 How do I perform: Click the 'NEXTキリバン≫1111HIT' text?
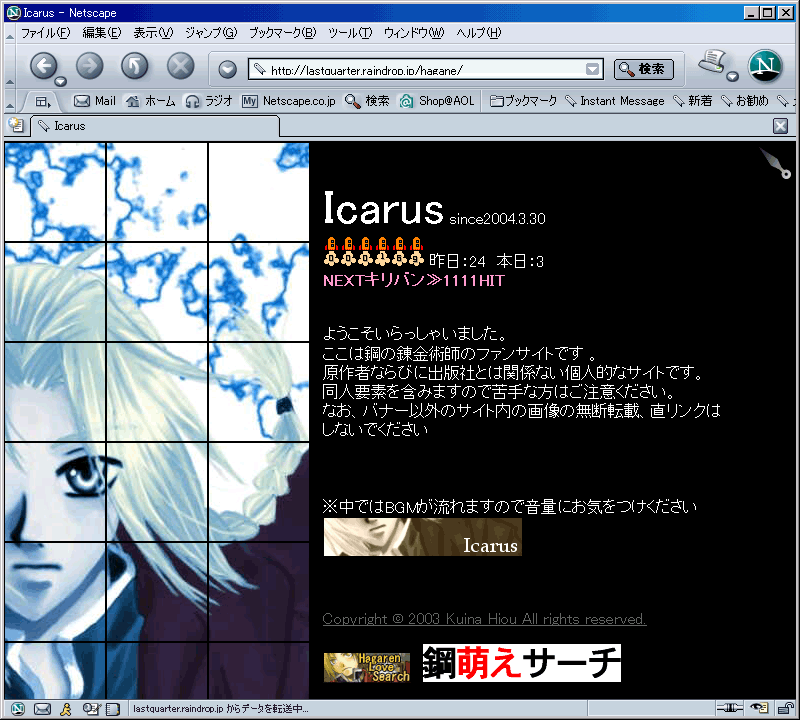pyautogui.click(x=414, y=281)
